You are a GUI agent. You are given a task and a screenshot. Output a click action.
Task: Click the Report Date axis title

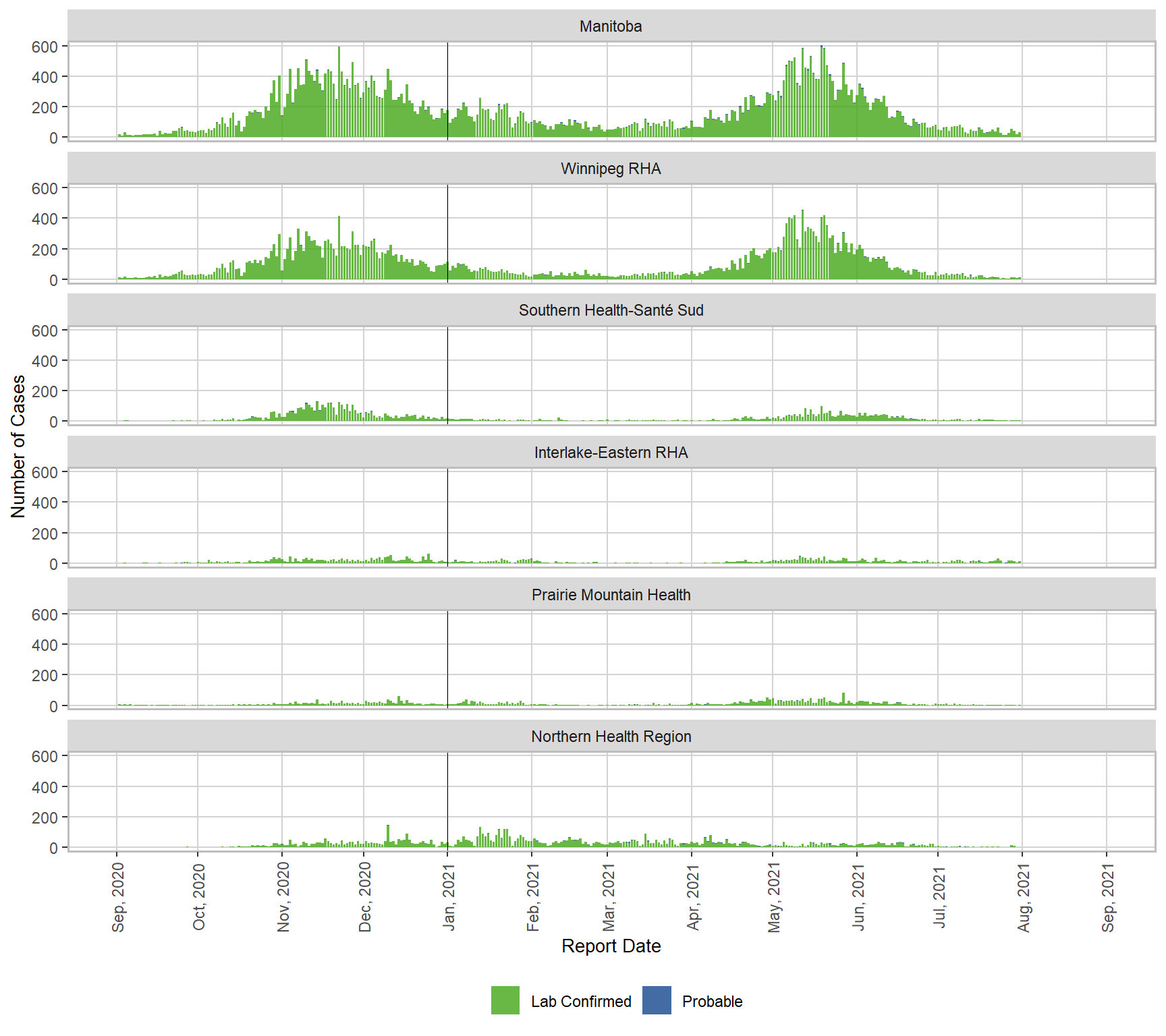(x=611, y=946)
